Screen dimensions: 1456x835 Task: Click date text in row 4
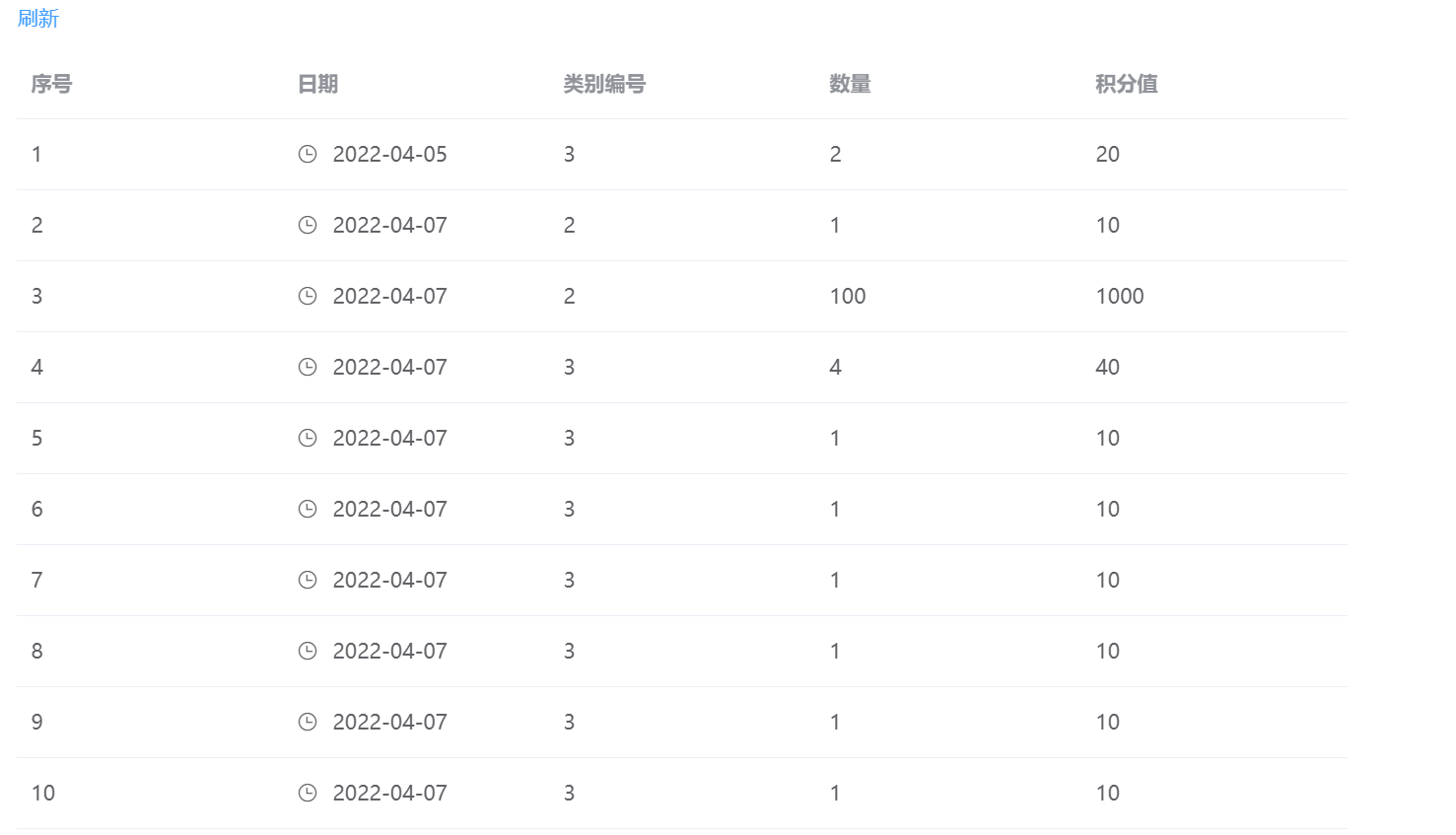[x=389, y=367]
